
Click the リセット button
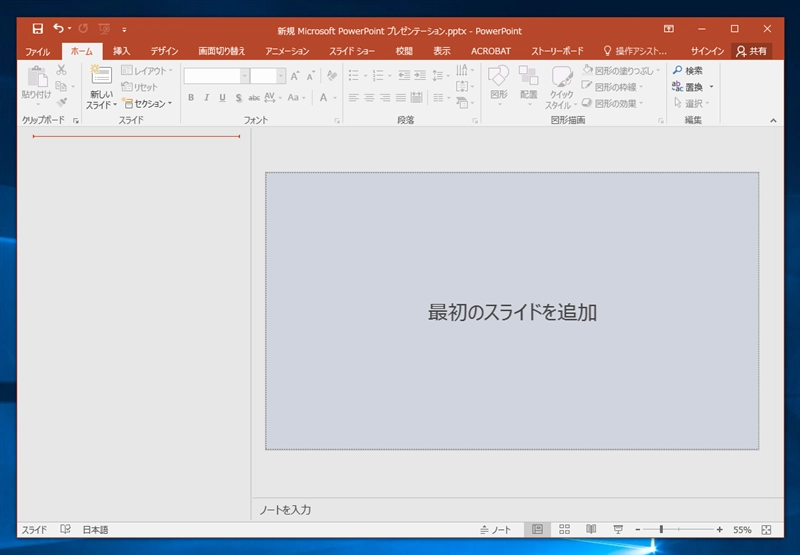pyautogui.click(x=140, y=87)
